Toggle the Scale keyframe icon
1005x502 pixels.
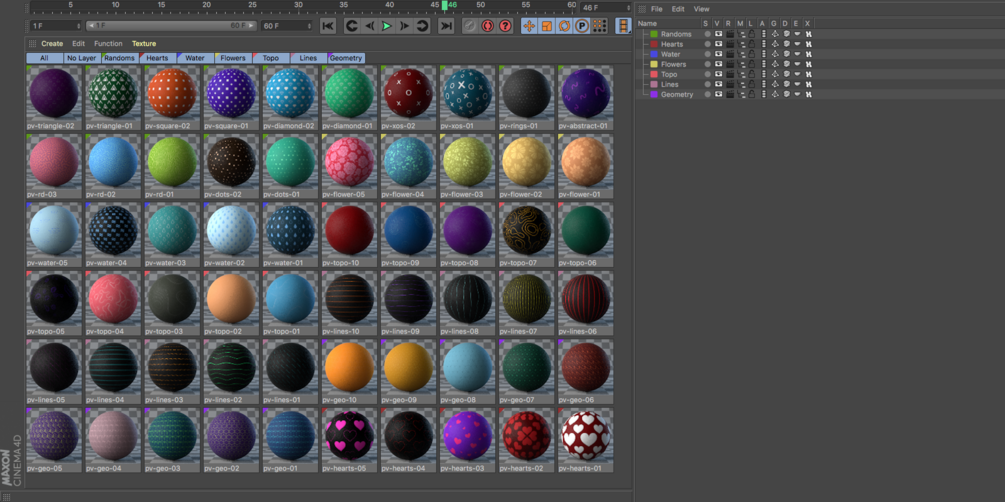coord(547,26)
